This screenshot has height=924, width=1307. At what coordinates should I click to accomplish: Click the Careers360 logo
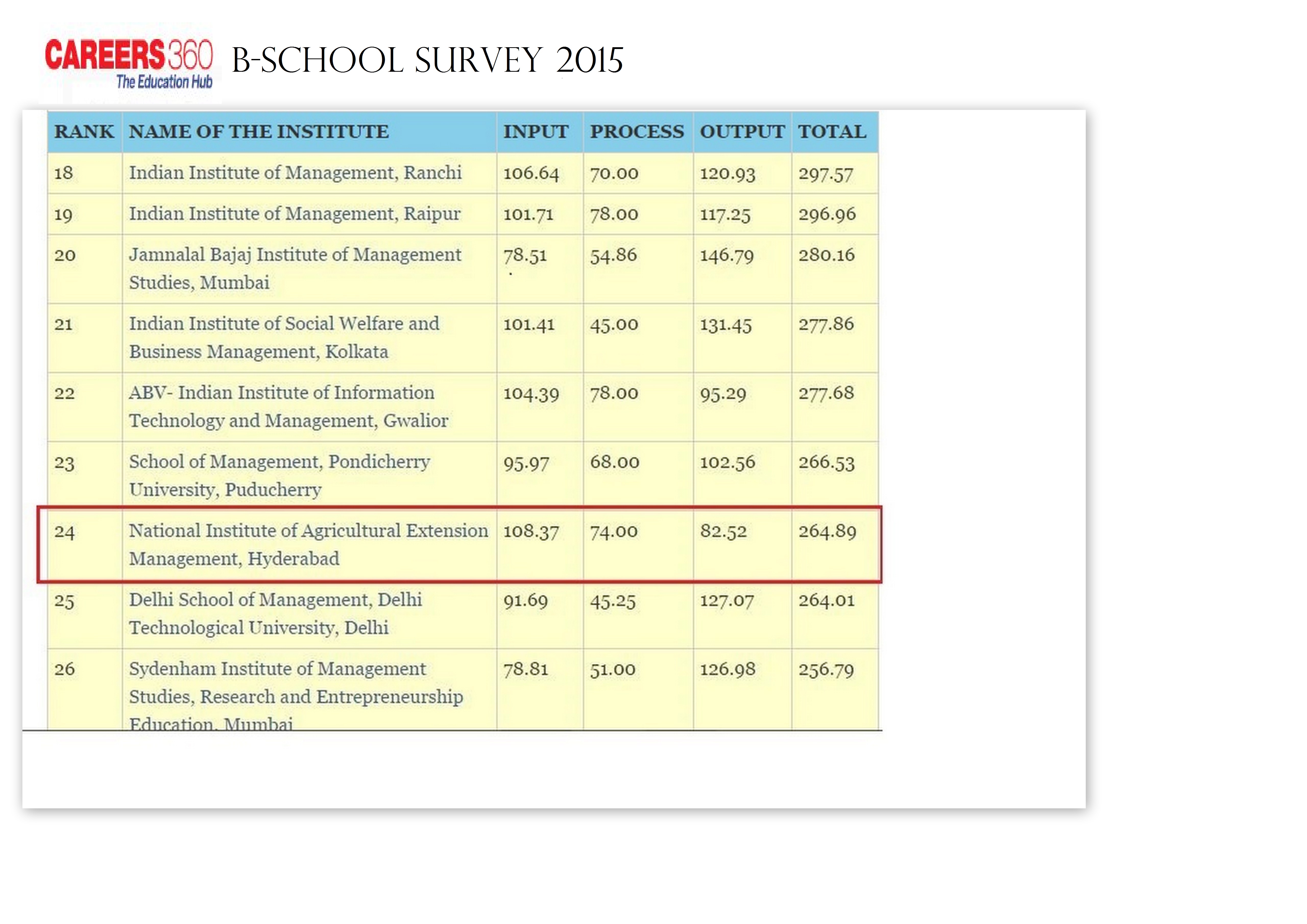(x=129, y=64)
